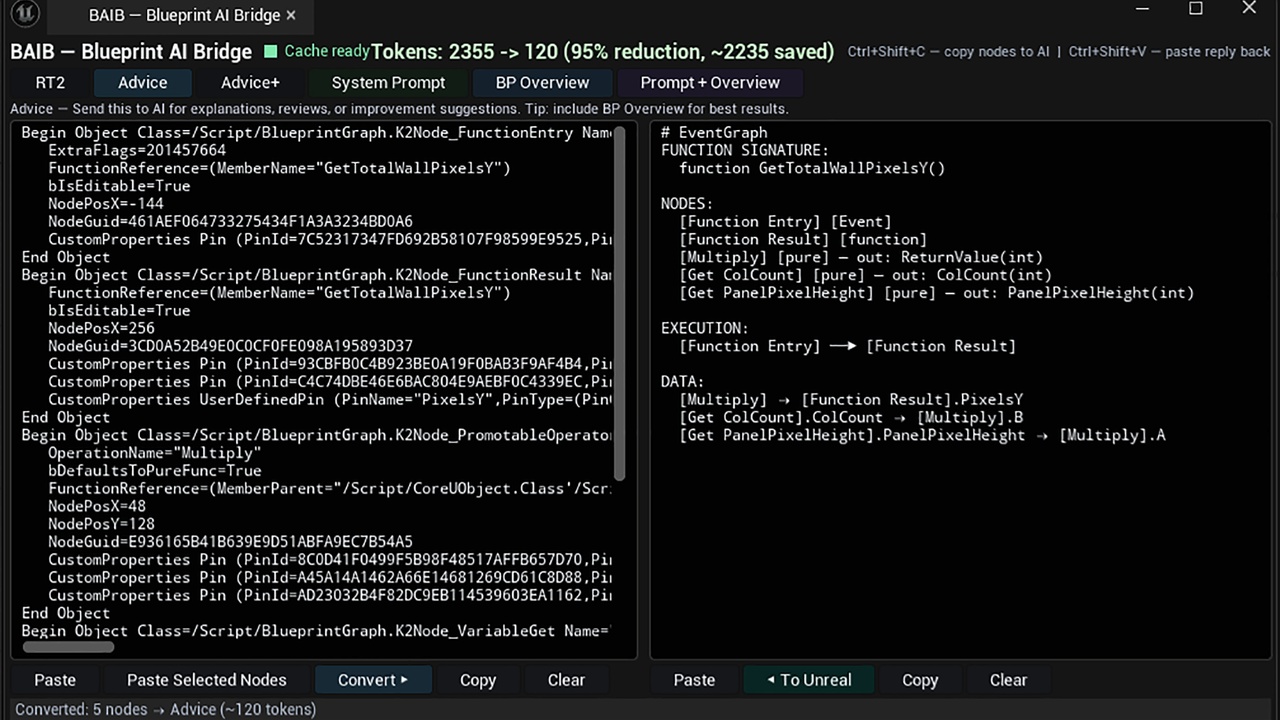Click the '[Function Result].PixelsY' data line

click(851, 400)
